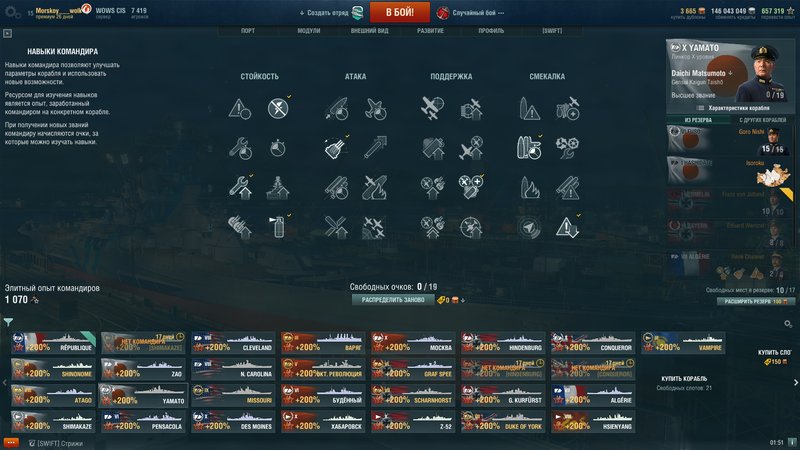Select the diagonal arrow skill under Атака
Screen dimensions: 800x450
coord(375,147)
